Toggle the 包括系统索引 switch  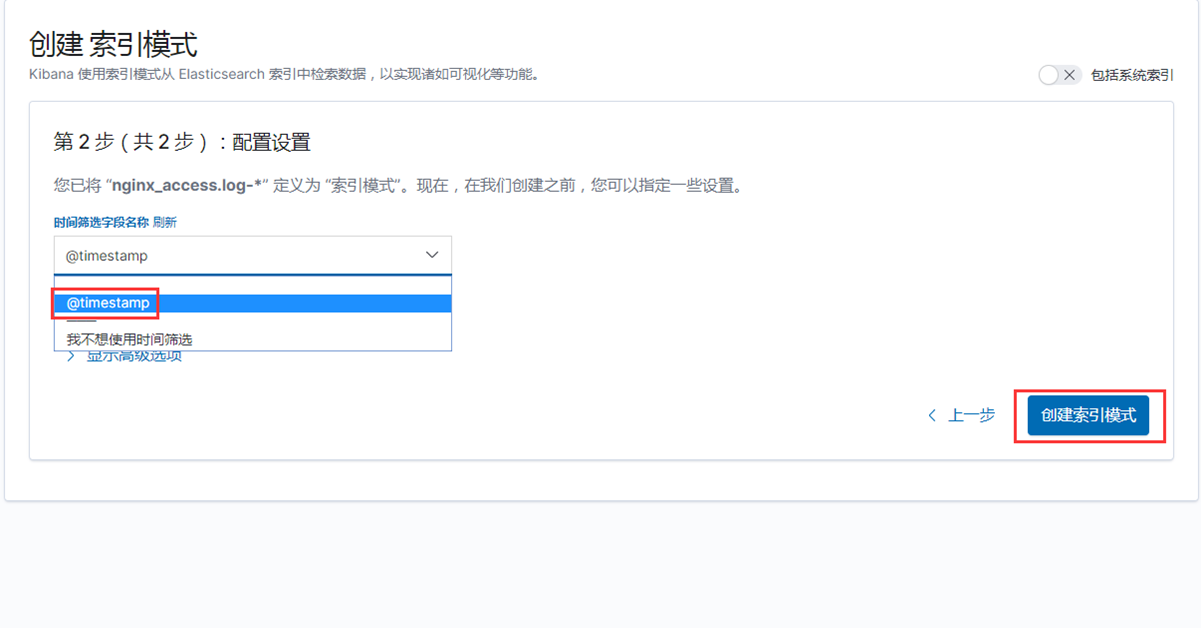point(1059,75)
